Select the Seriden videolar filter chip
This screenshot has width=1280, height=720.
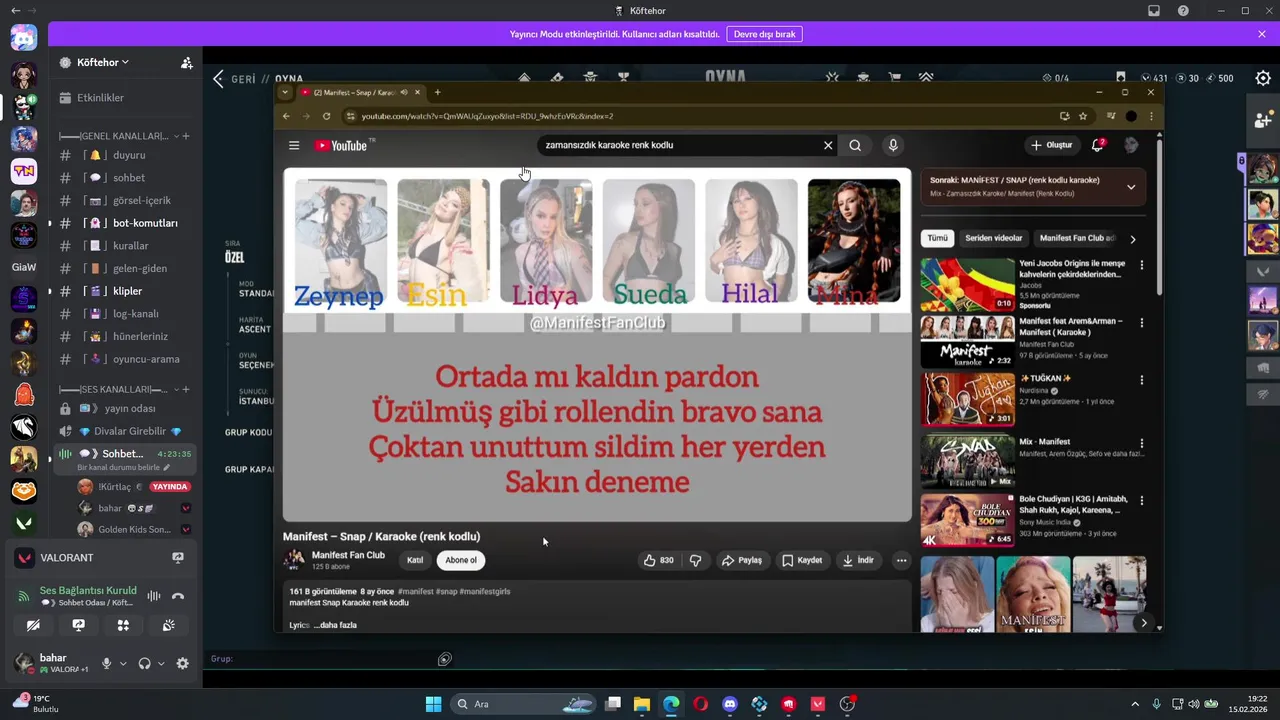pos(993,238)
